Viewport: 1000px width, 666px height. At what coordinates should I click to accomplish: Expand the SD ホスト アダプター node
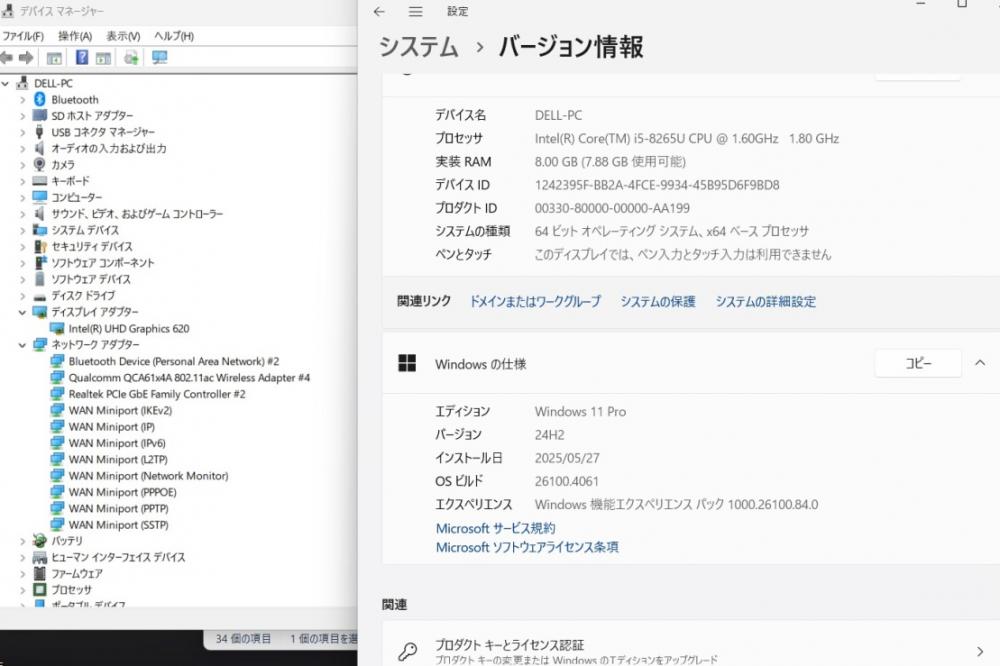click(22, 116)
